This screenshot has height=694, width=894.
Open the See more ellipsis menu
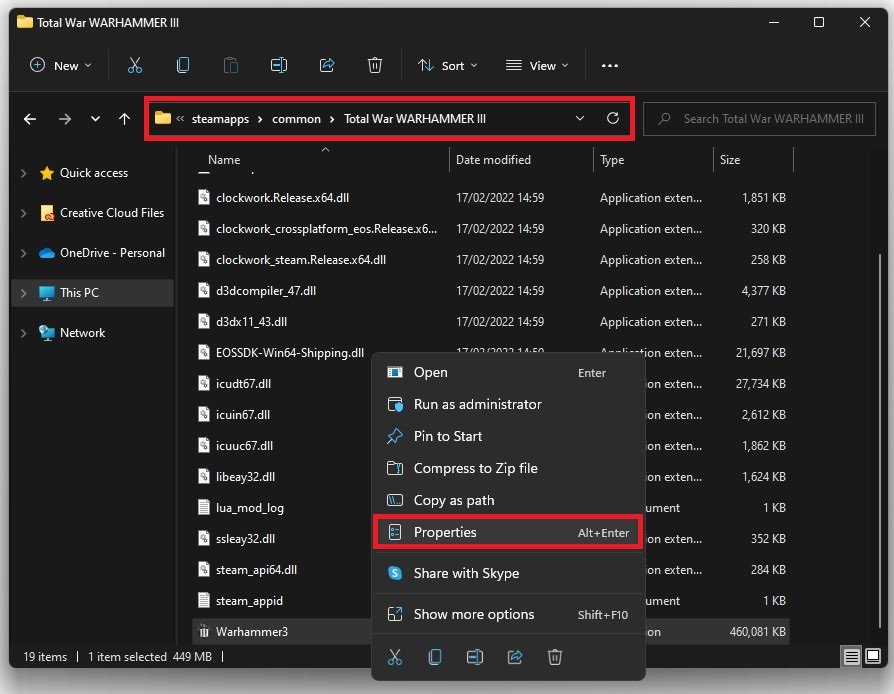[x=609, y=66]
